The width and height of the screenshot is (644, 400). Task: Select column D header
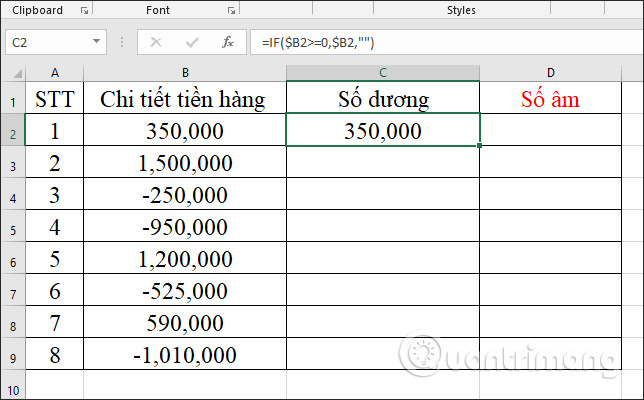click(x=550, y=73)
